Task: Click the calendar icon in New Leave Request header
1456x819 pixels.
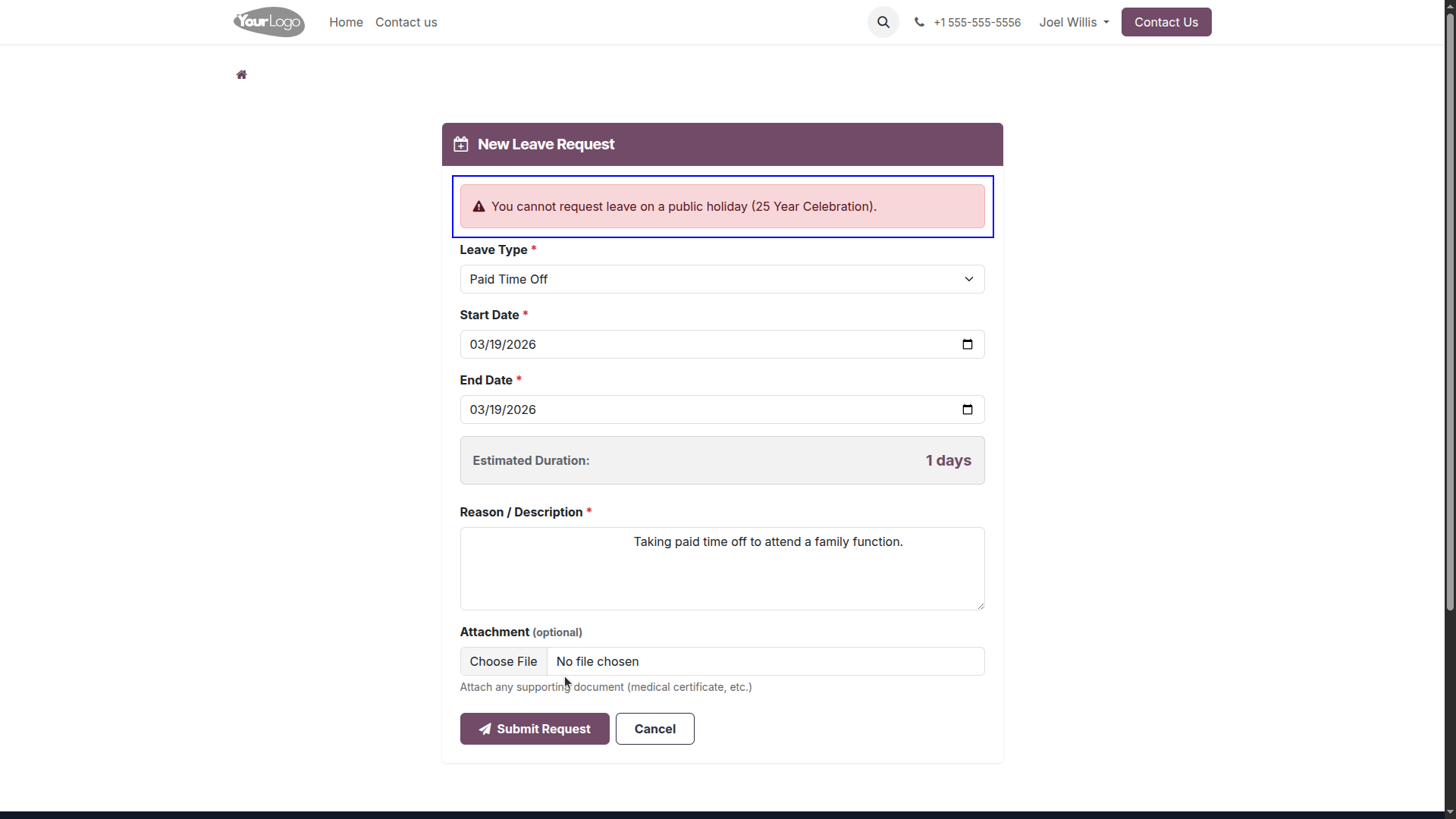Action: [461, 144]
